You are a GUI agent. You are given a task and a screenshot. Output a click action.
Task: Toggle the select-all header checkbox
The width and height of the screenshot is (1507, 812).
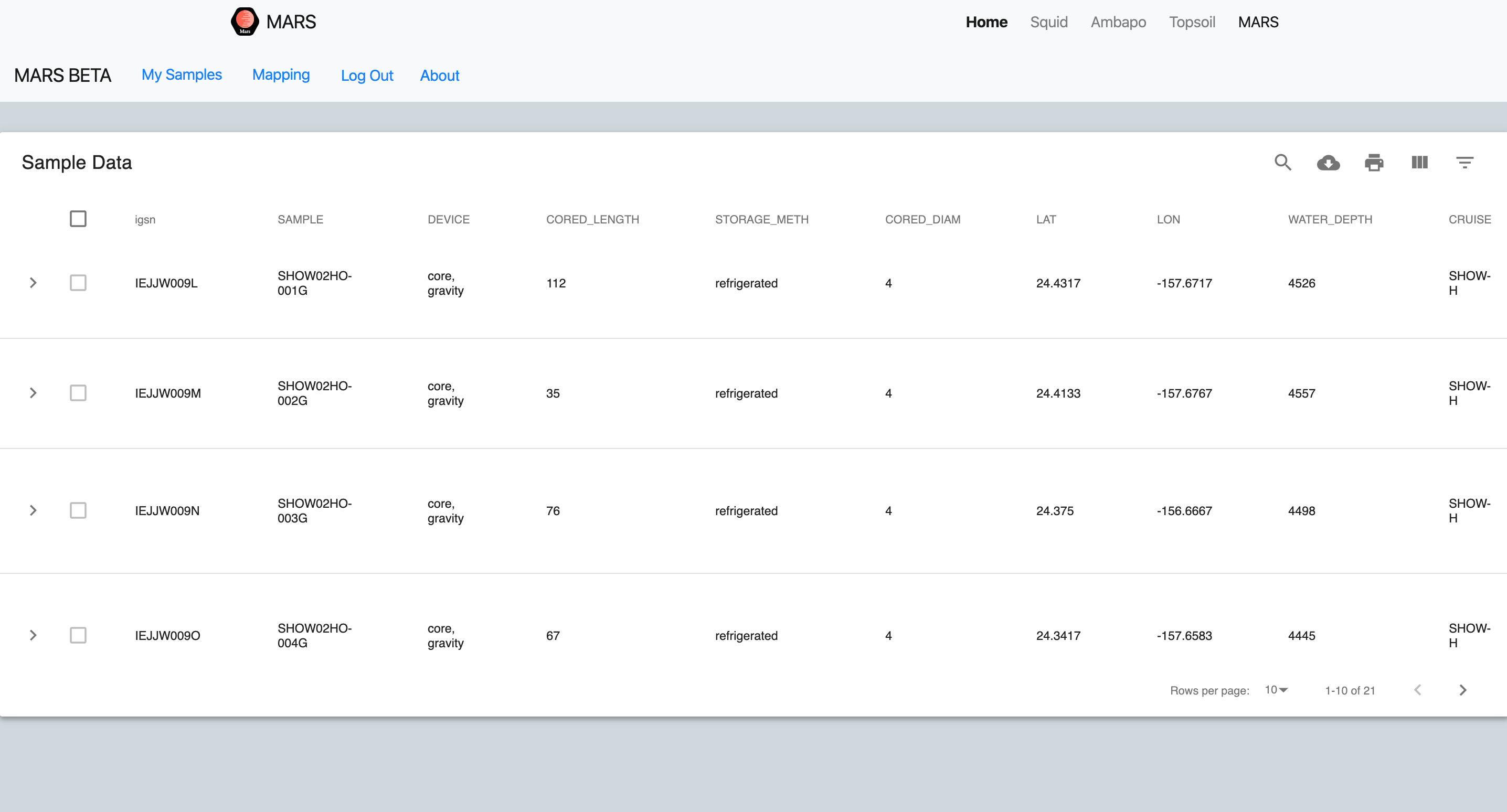(x=78, y=219)
